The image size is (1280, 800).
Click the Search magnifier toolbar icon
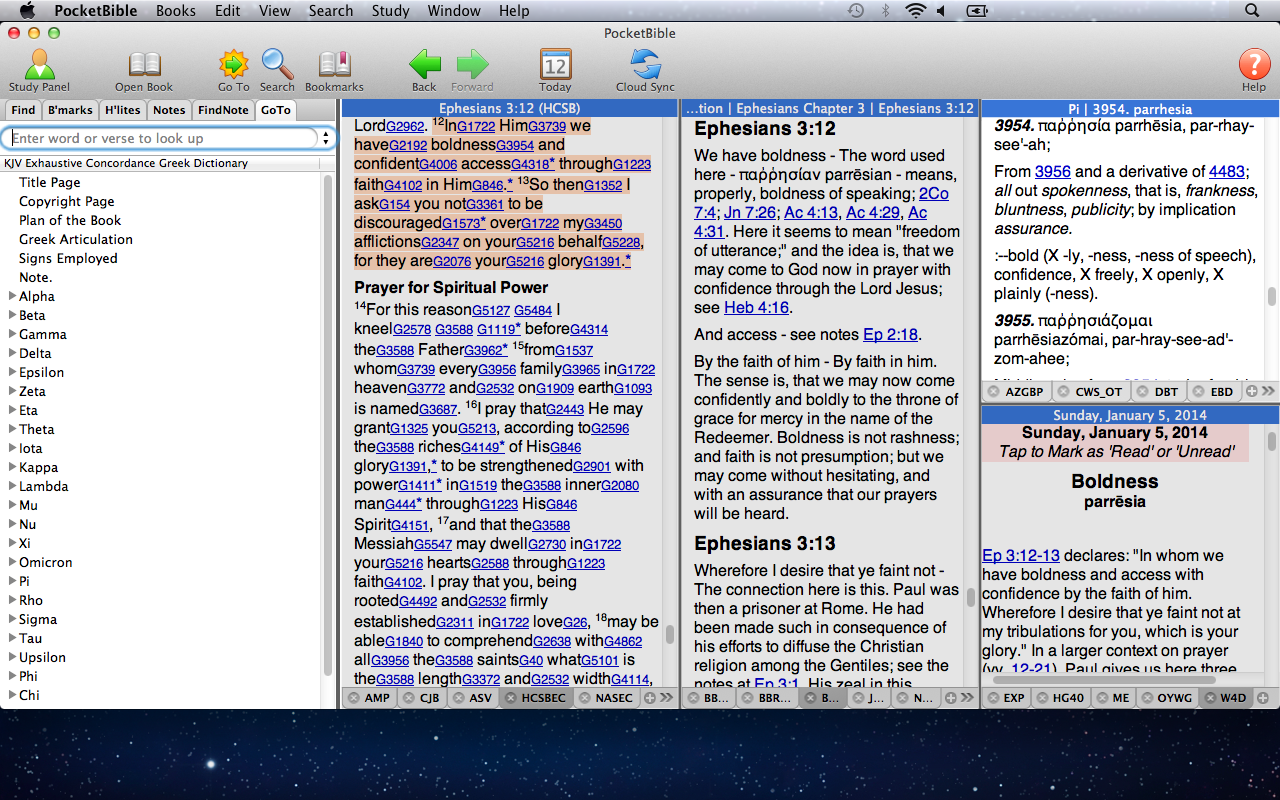pyautogui.click(x=277, y=65)
